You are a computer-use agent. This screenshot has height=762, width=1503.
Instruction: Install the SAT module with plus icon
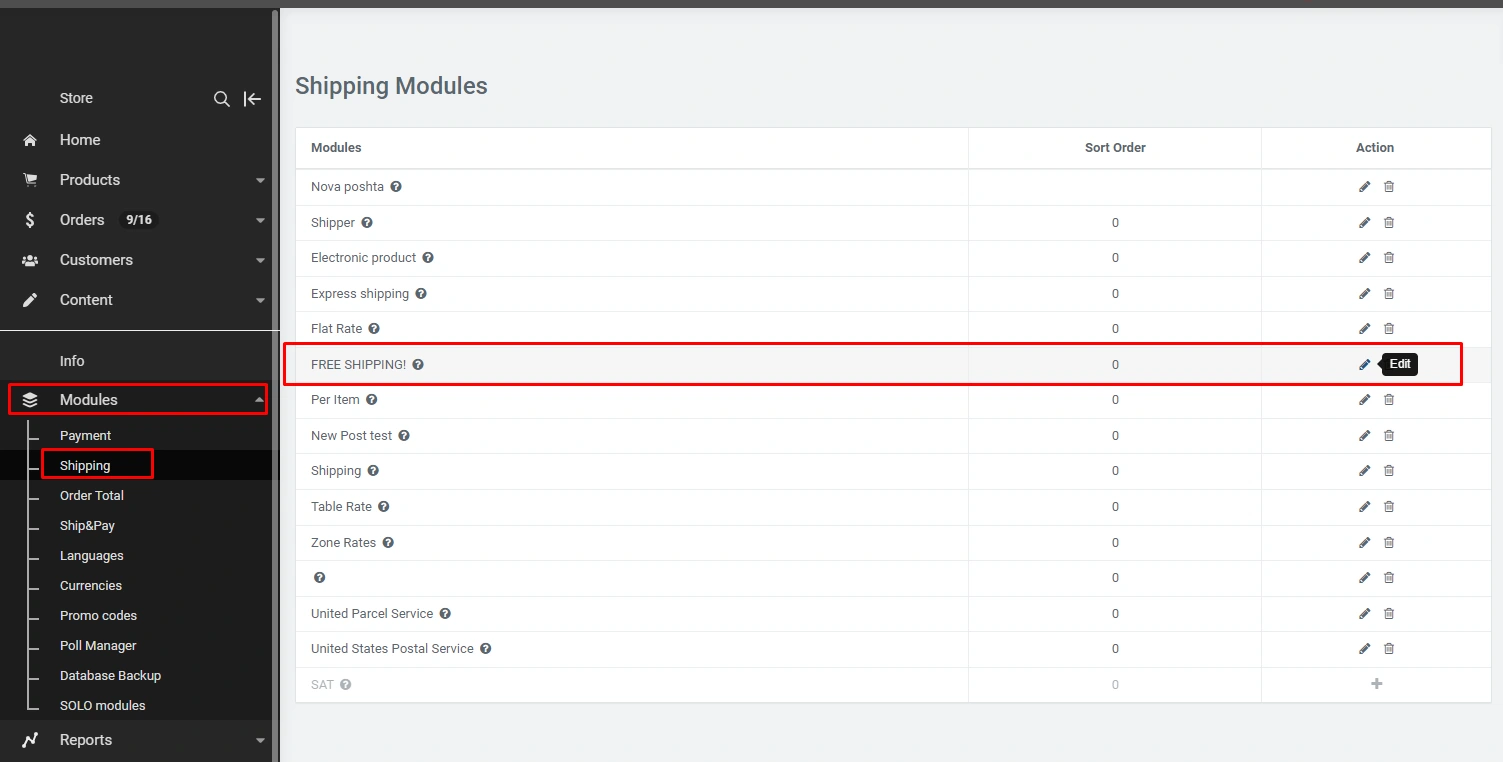click(x=1376, y=684)
